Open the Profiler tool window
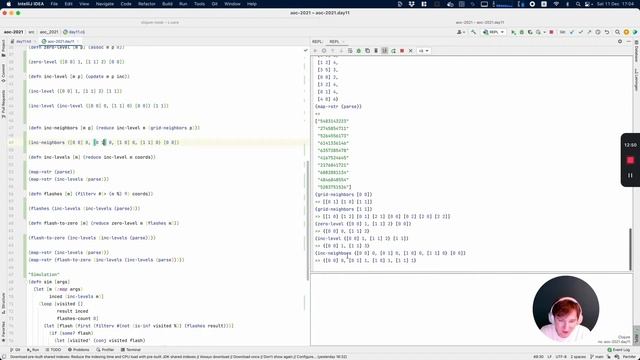Screen dimensions: 640x360 tap(104, 350)
